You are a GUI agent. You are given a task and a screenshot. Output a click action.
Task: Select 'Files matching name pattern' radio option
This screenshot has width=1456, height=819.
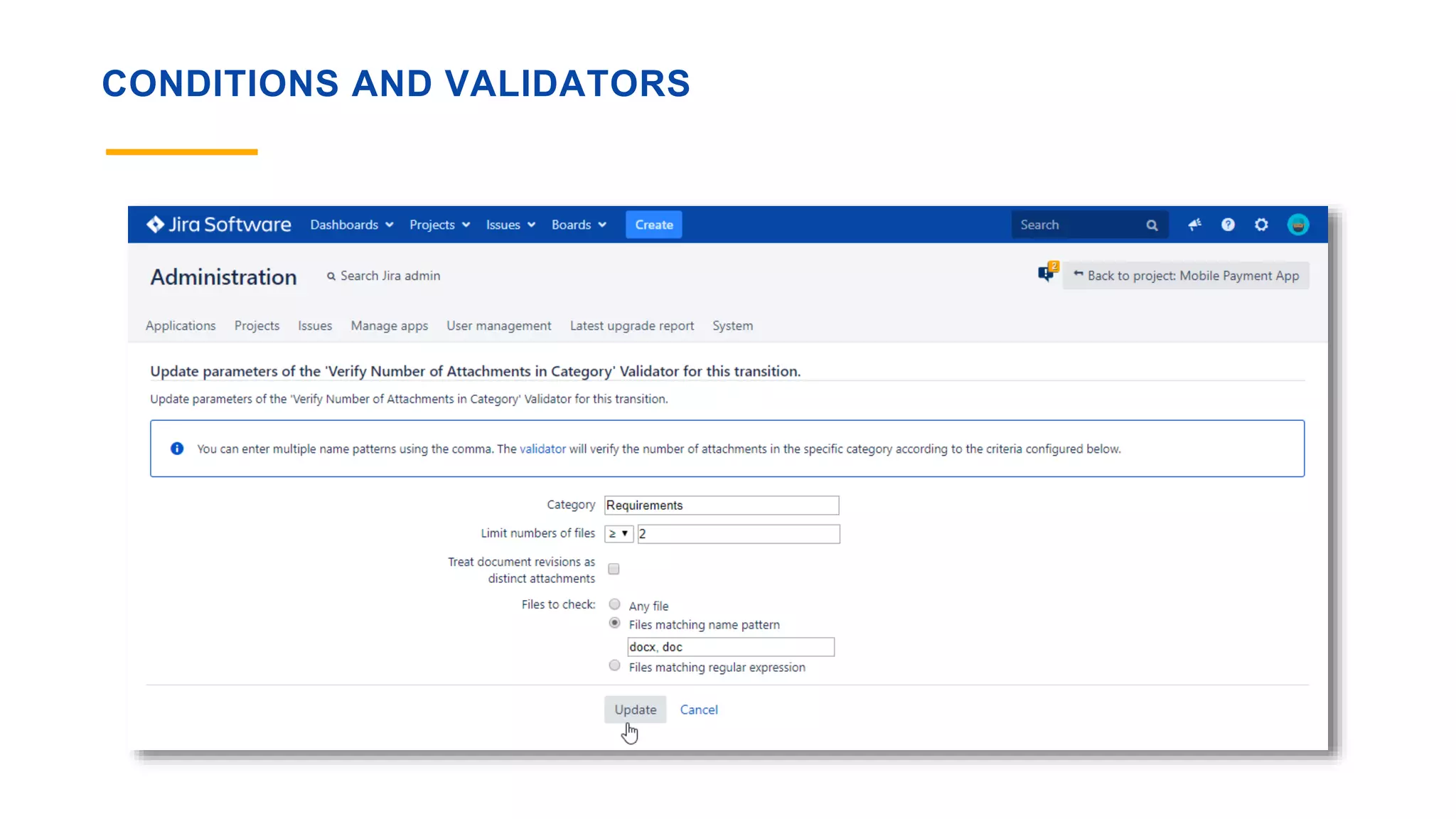click(x=614, y=623)
